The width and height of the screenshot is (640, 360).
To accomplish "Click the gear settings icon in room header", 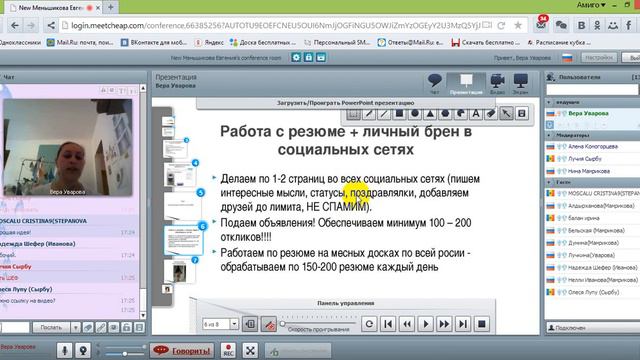I will (296, 58).
